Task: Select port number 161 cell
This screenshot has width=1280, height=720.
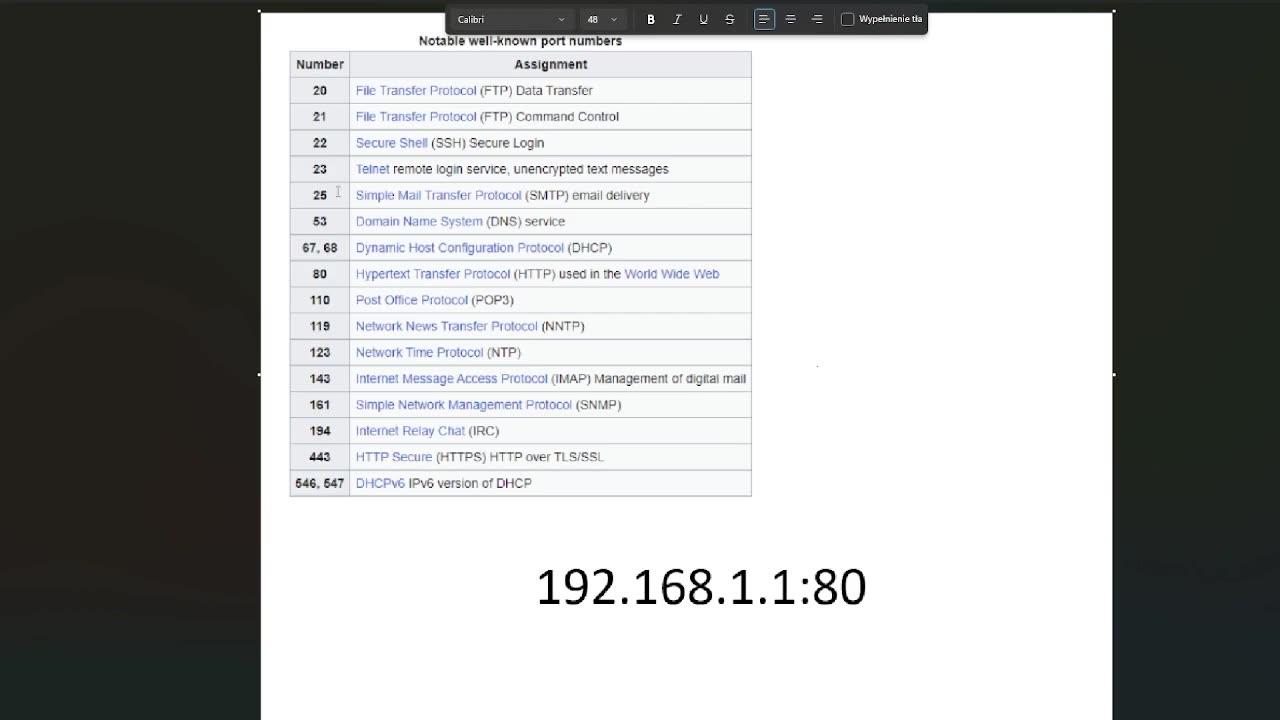Action: click(x=320, y=404)
